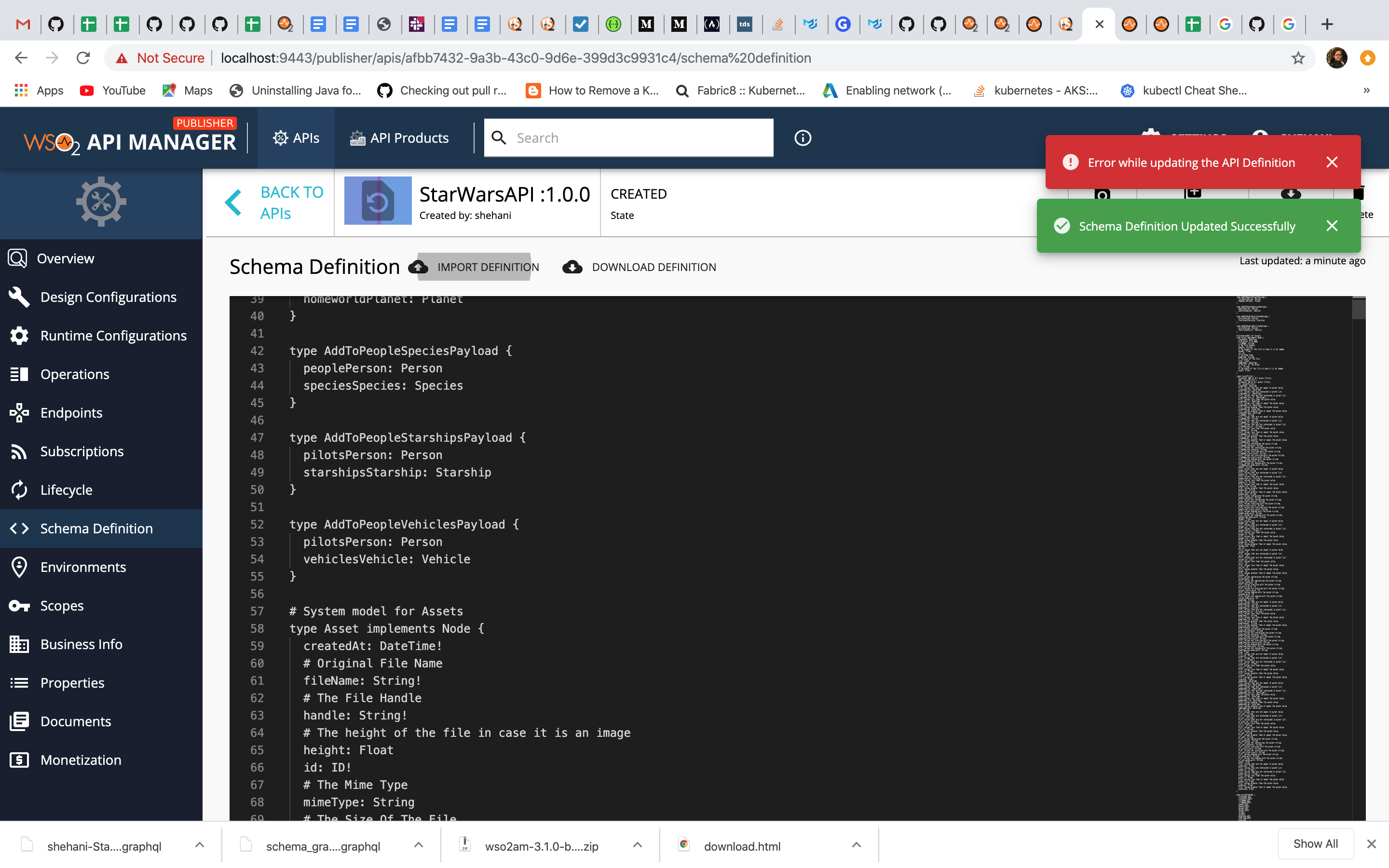1389x868 pixels.
Task: Open the Overview page in sidebar
Action: (101, 258)
